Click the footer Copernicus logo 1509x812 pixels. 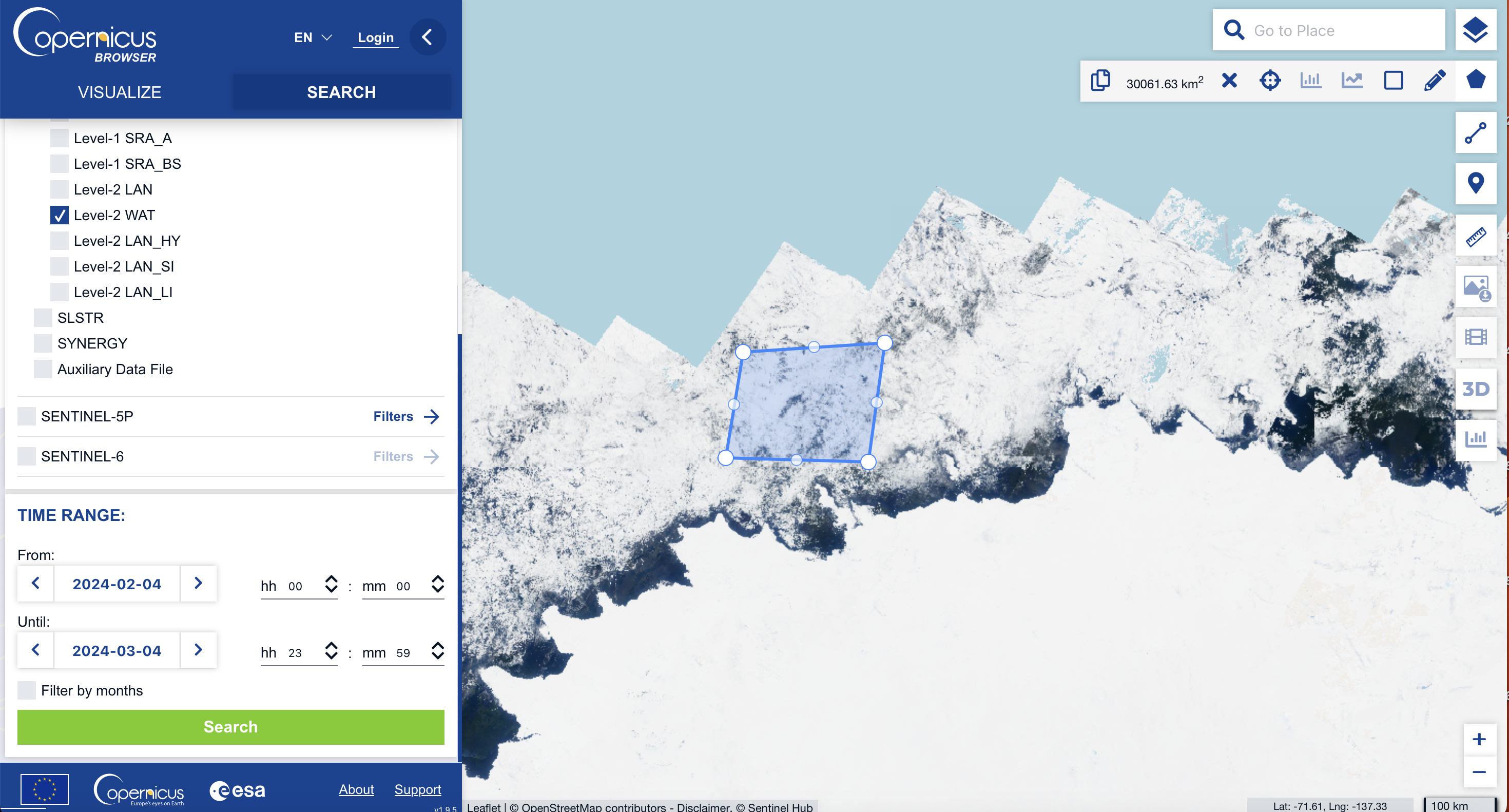(139, 790)
